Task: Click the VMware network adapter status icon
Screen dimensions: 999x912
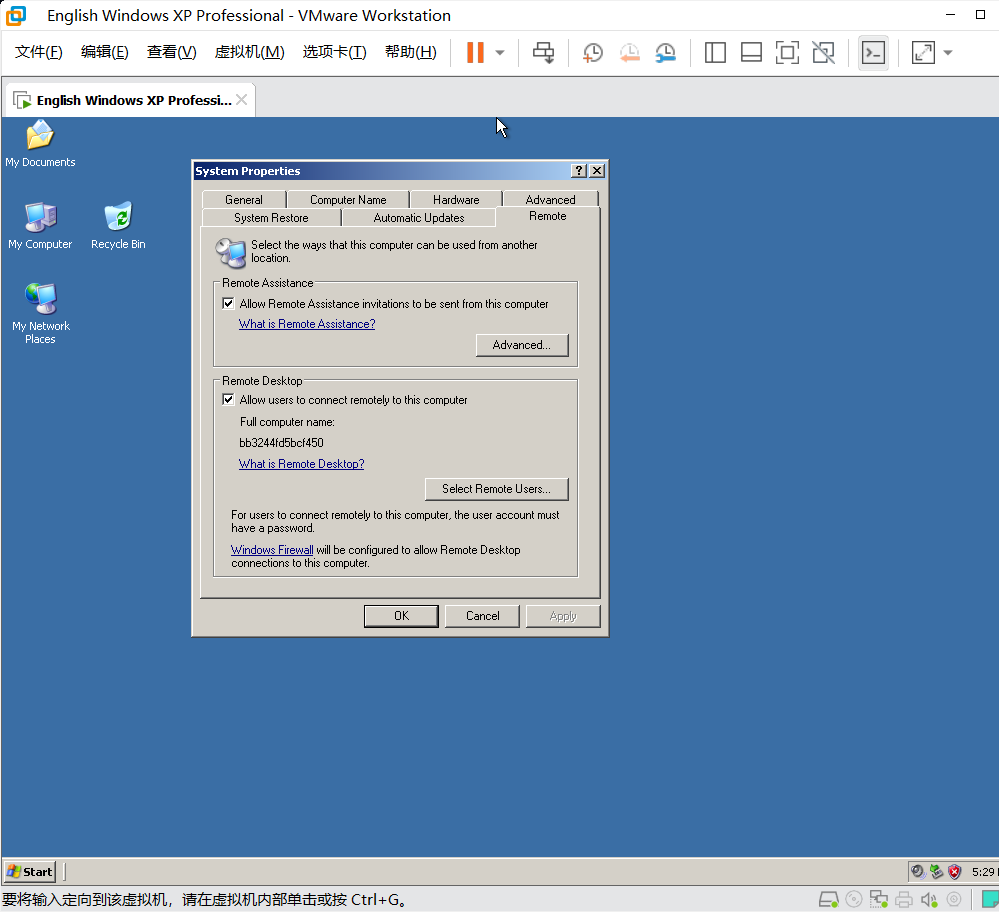Action: pyautogui.click(x=879, y=899)
